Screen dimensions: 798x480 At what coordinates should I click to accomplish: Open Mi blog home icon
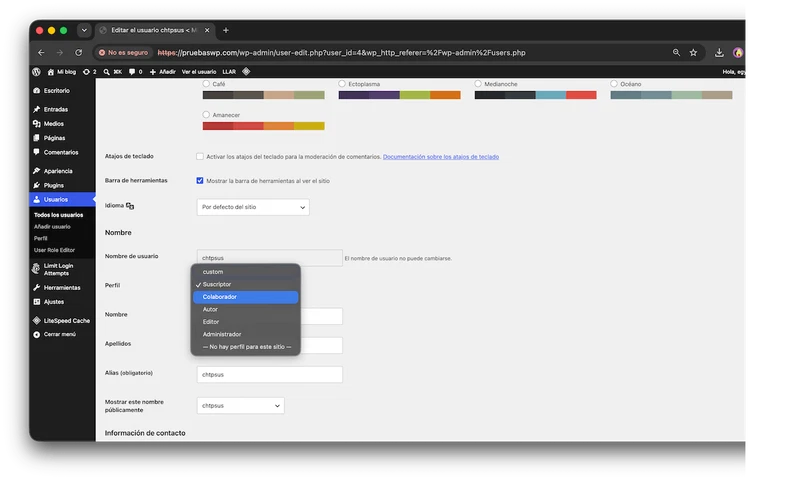tap(51, 72)
